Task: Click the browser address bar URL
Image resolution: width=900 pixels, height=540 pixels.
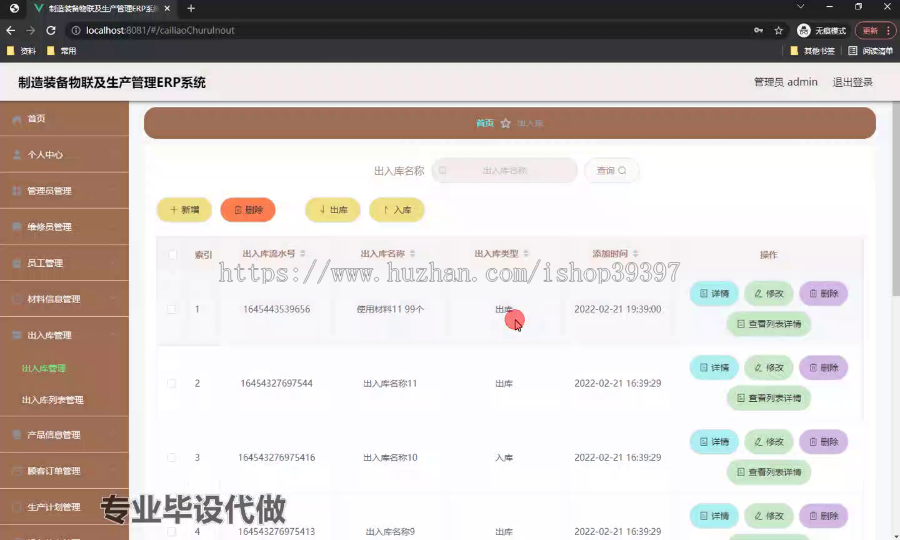Action: (160, 30)
